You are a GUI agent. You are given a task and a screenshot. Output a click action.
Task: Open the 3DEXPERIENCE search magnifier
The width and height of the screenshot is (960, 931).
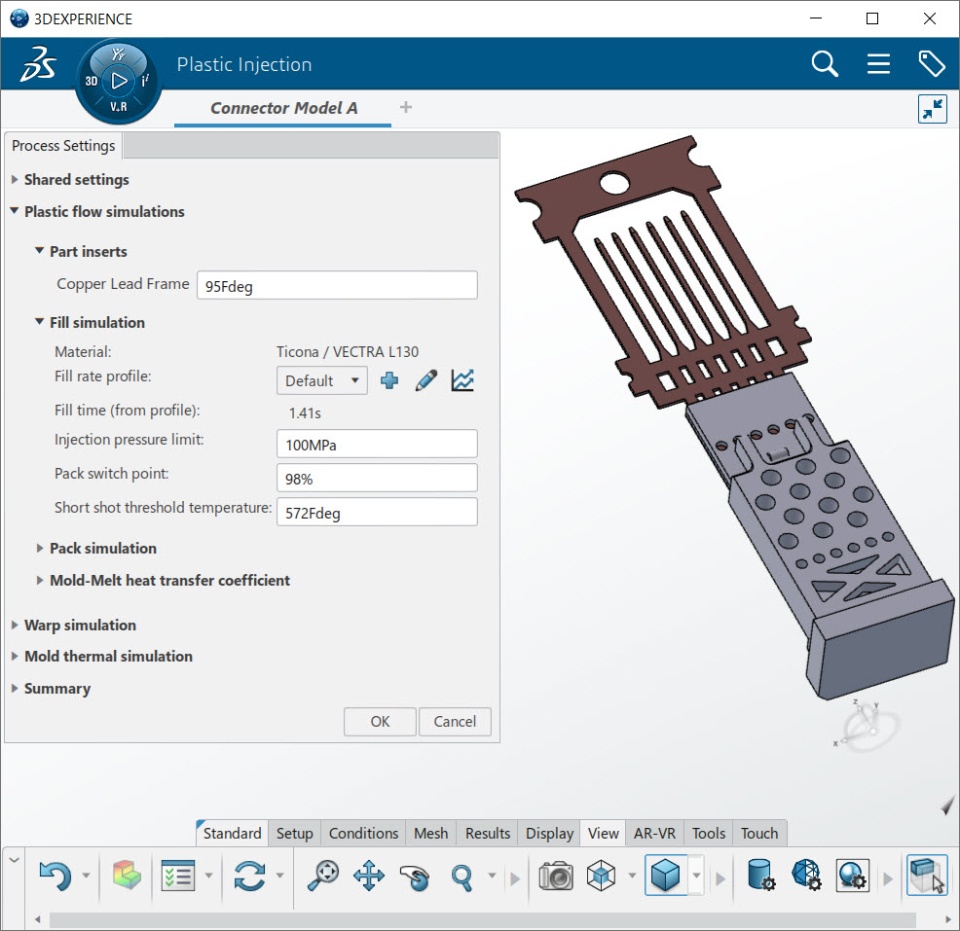pyautogui.click(x=824, y=64)
